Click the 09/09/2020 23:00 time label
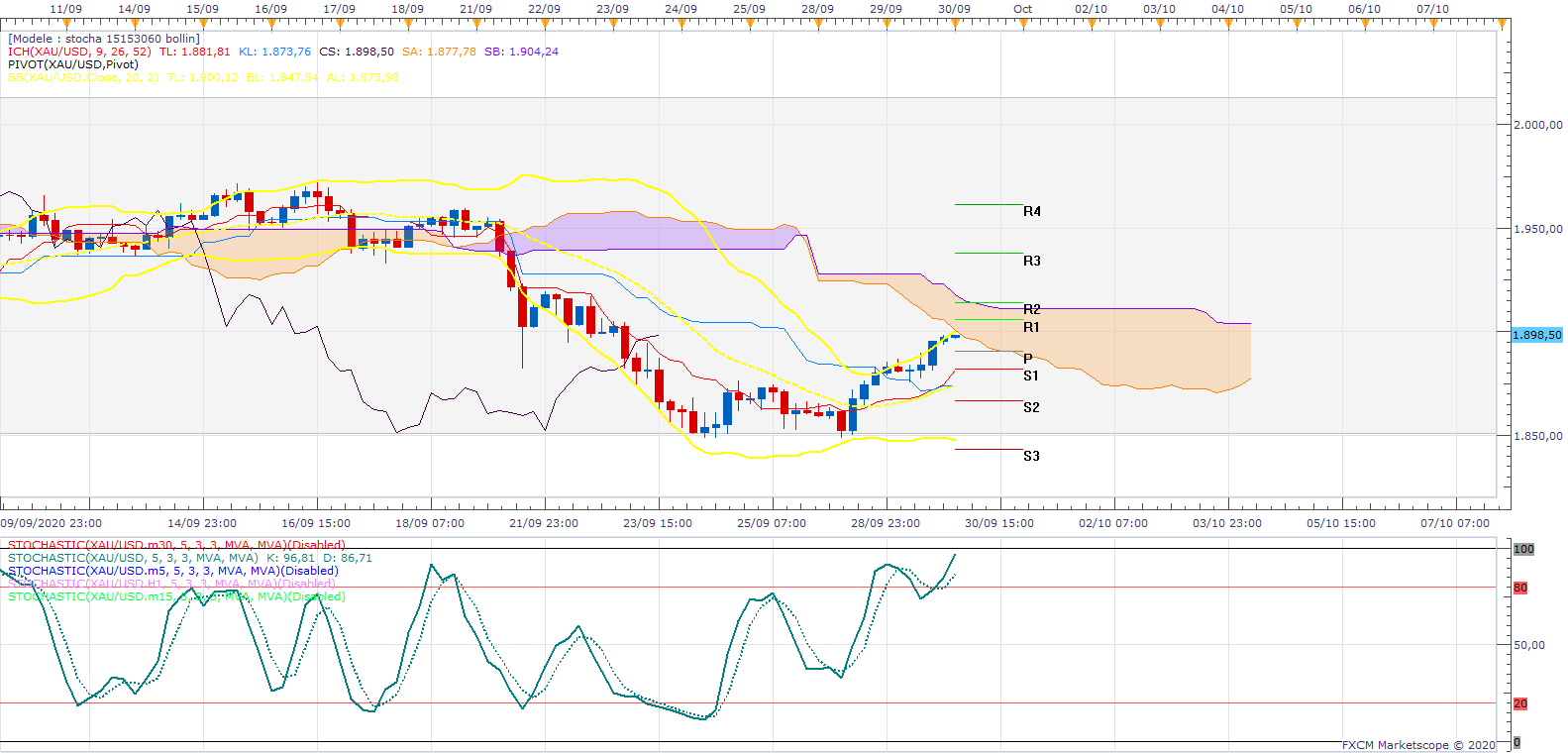Viewport: 1568px width, 753px height. coord(51,523)
